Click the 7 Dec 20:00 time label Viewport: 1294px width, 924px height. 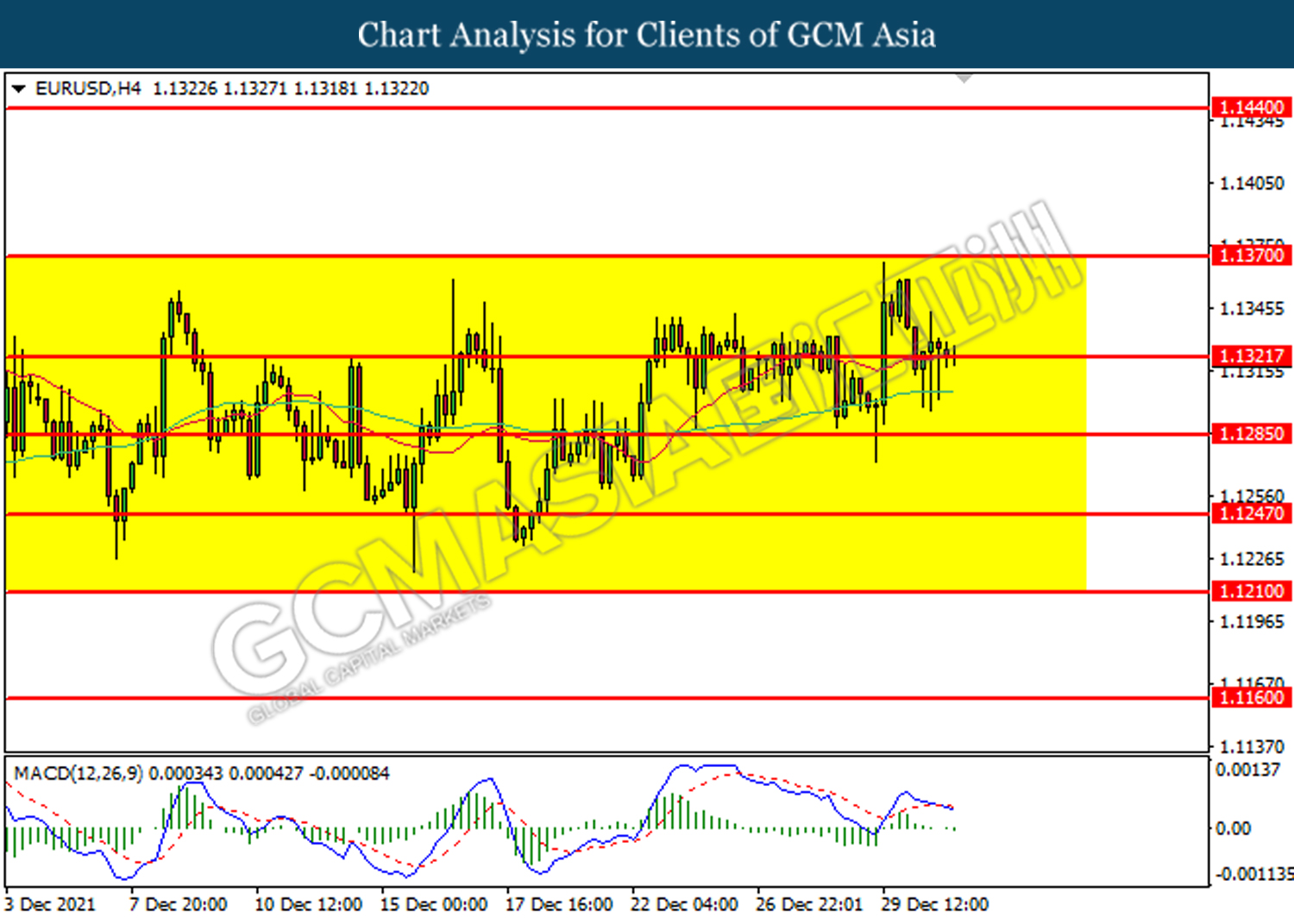point(179,905)
